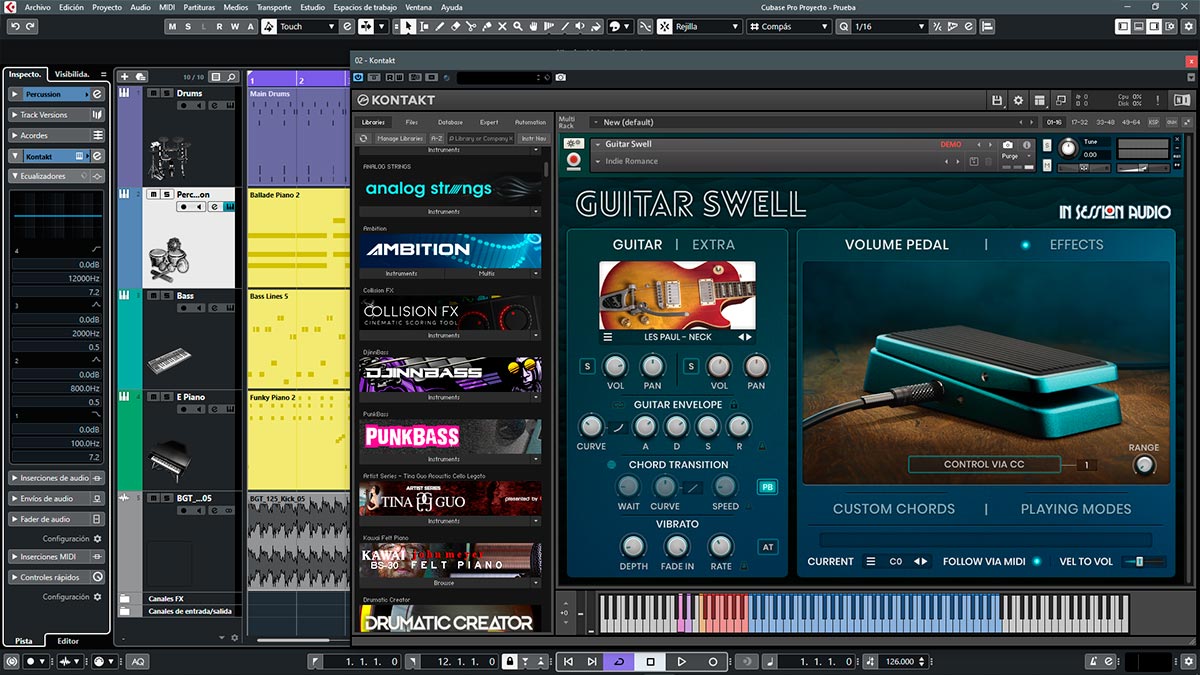Toggle global Mute M button
The width and height of the screenshot is (1200, 675).
pos(173,26)
